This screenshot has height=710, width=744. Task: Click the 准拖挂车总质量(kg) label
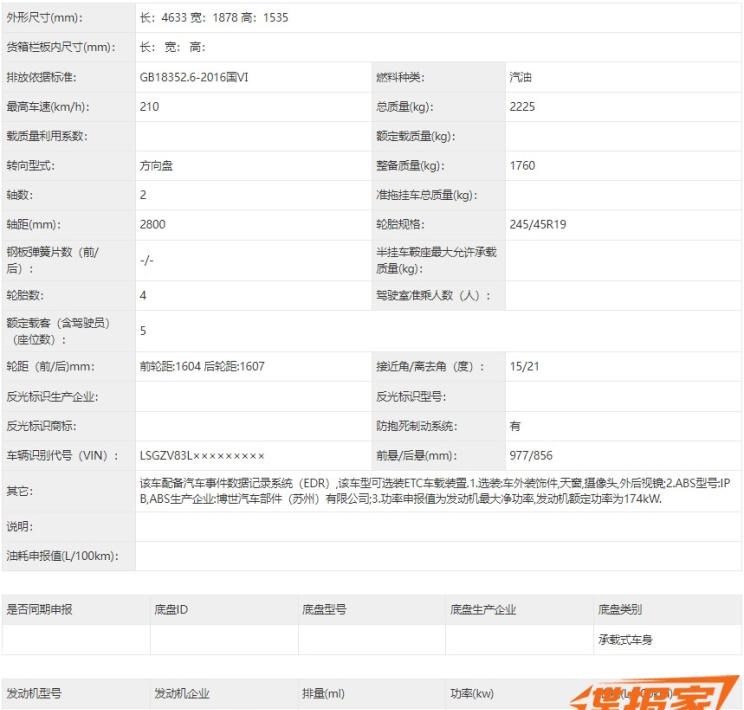[427, 195]
